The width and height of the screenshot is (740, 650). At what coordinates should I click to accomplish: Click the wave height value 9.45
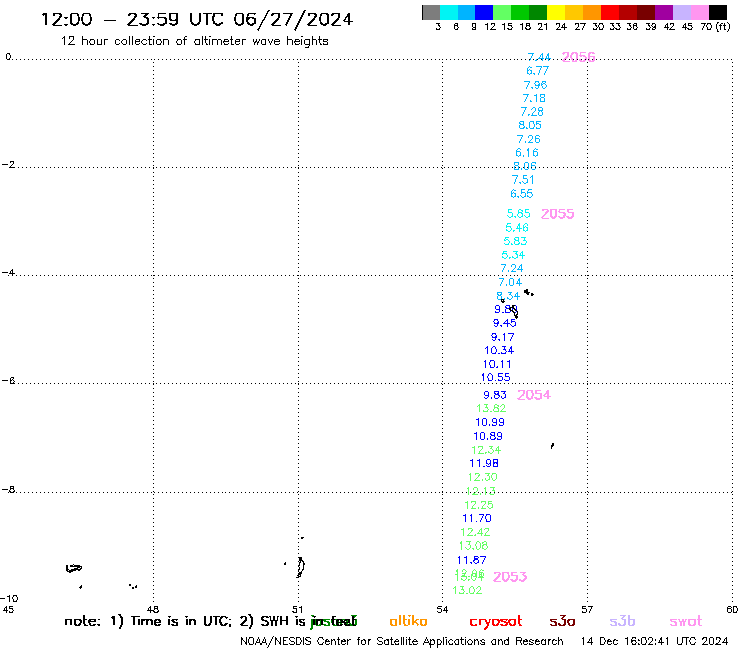pos(505,323)
